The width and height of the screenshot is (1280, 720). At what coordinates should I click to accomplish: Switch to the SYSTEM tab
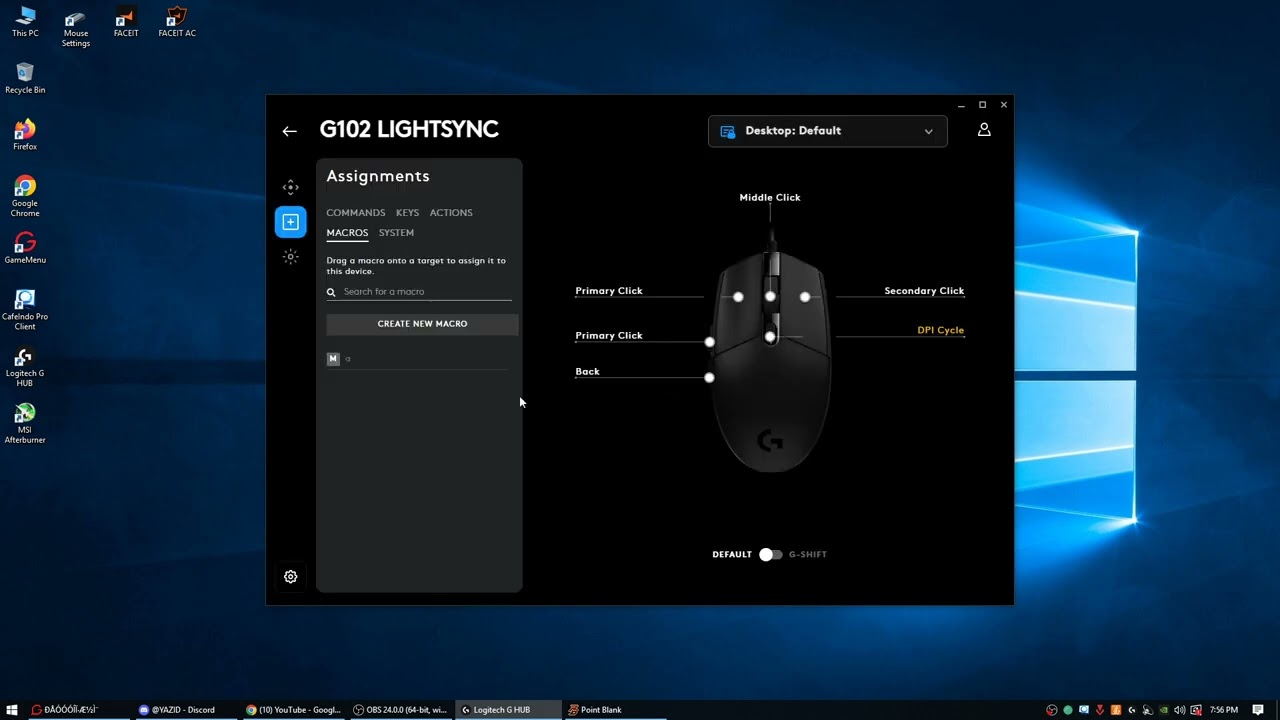396,233
